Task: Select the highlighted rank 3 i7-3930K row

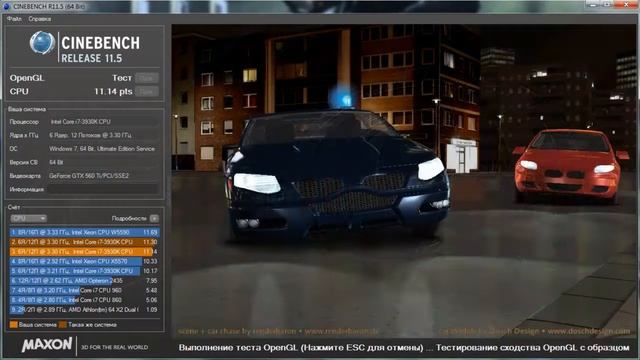Action: click(x=84, y=252)
